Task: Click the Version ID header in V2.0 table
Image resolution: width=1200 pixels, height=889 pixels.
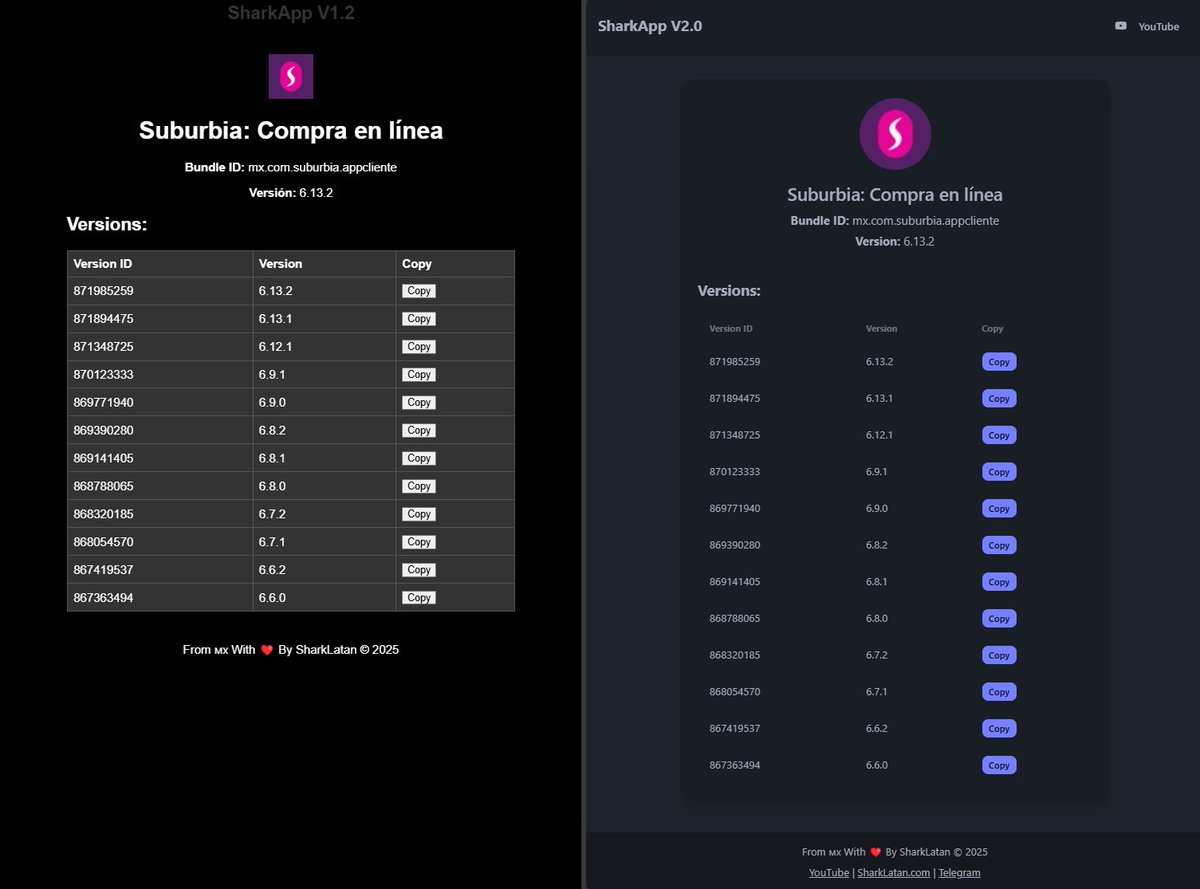Action: coord(731,328)
